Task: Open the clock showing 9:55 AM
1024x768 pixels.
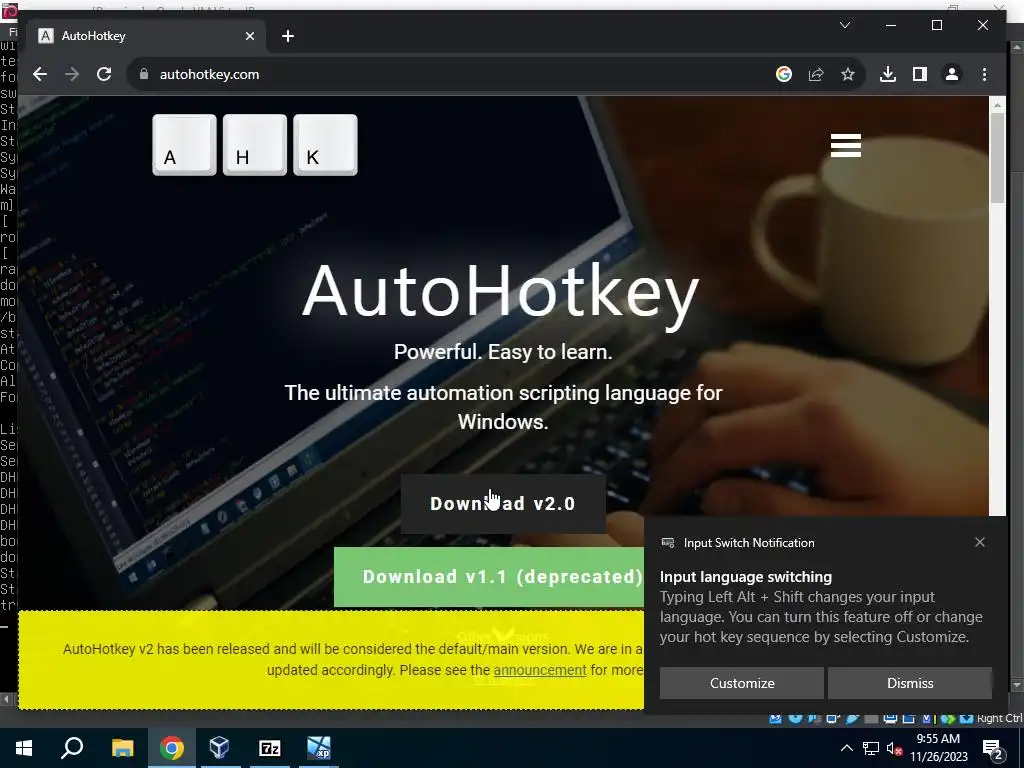Action: (938, 748)
